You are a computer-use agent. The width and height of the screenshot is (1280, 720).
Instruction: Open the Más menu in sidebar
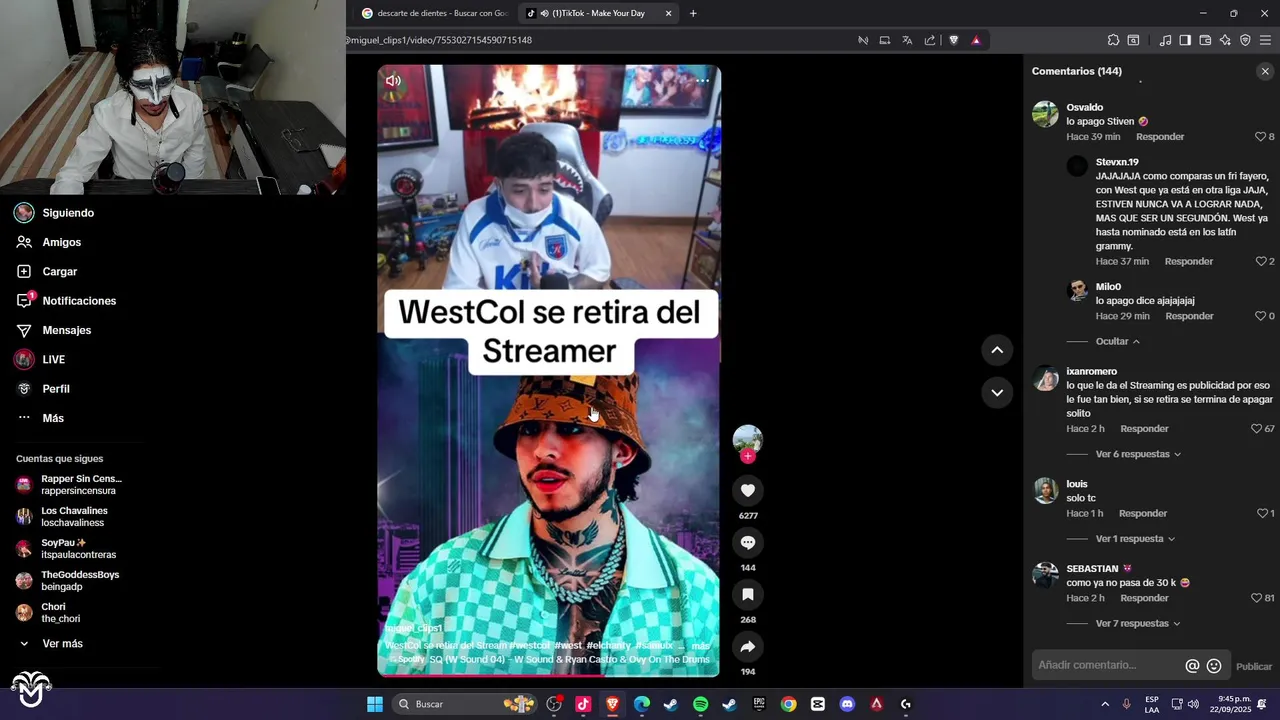53,418
